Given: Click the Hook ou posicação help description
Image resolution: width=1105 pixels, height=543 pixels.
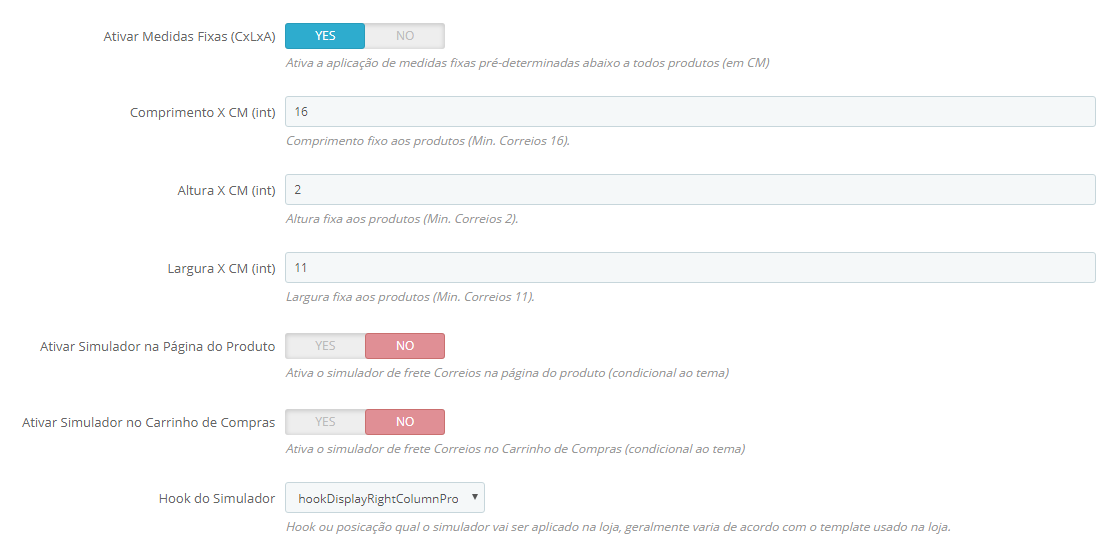Looking at the screenshot, I should [618, 527].
